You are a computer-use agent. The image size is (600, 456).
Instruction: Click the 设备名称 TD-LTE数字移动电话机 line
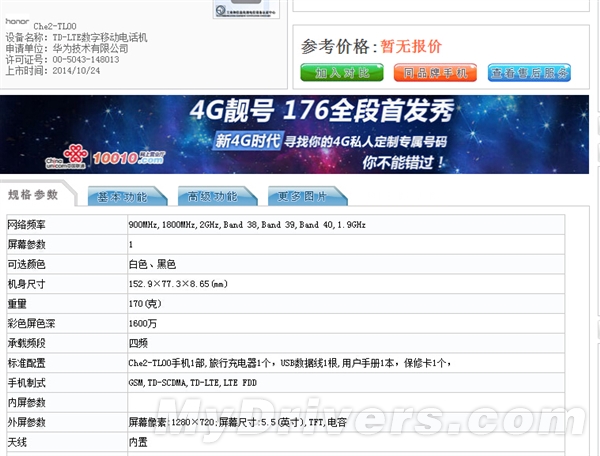[76, 37]
